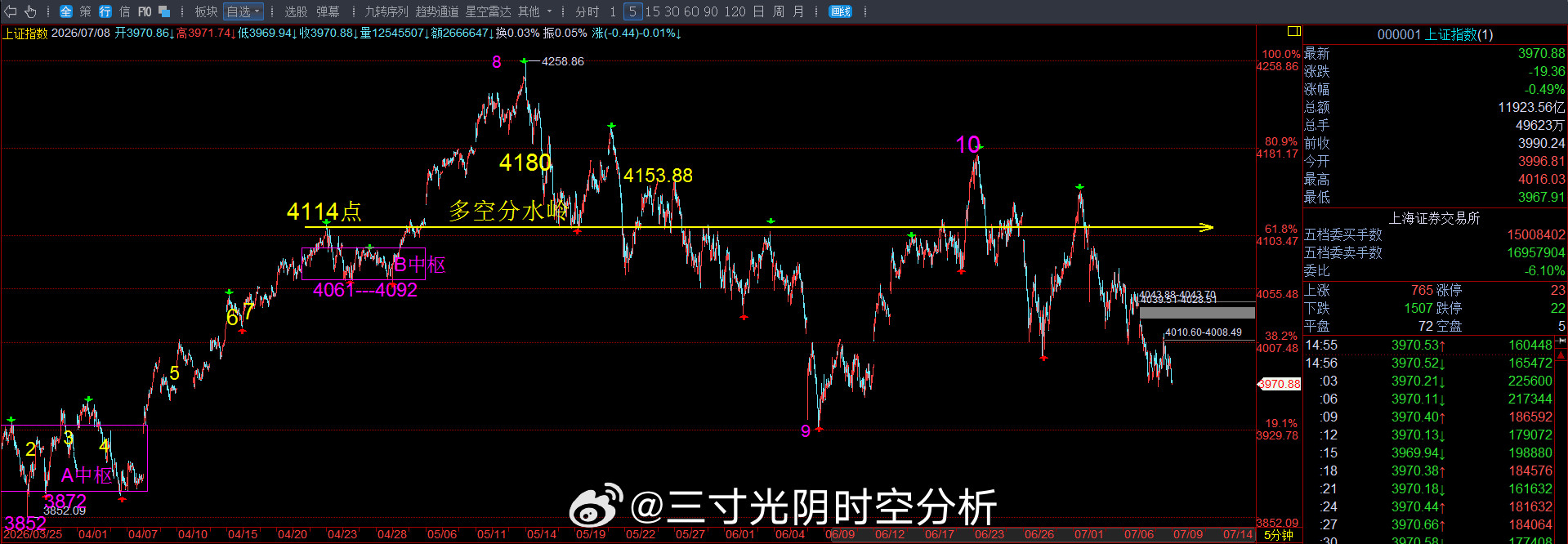Click the blue 行 quotes icon
Image resolution: width=1568 pixels, height=544 pixels.
(105, 11)
